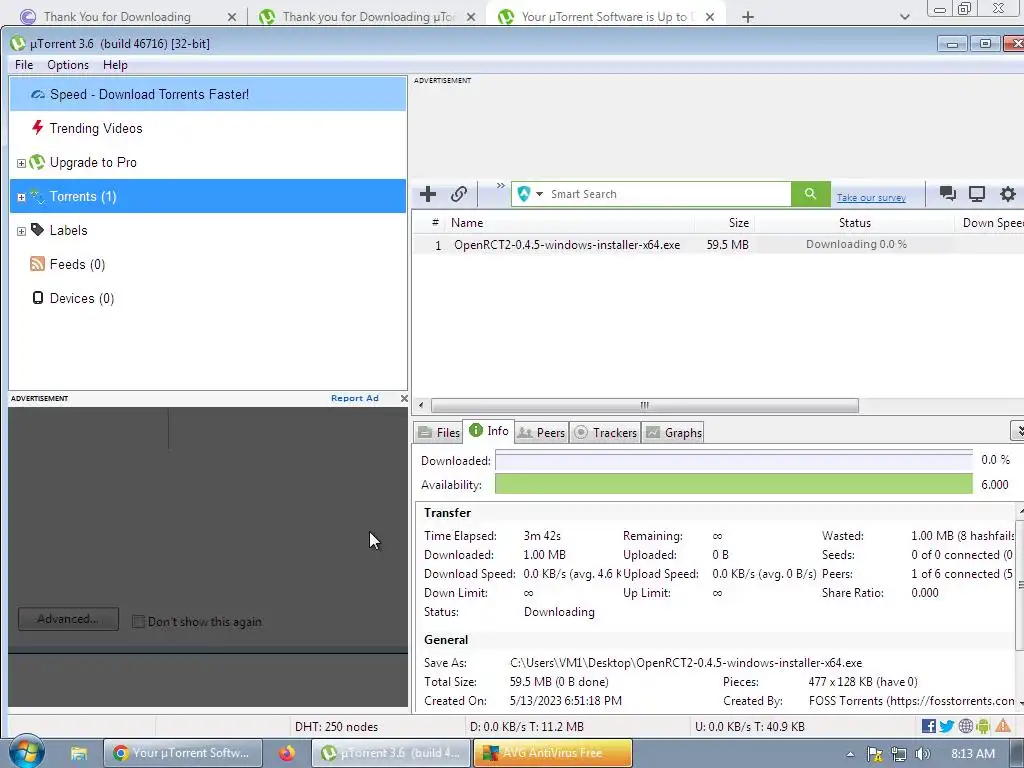
Task: Open AVG AntiVirus Free taskbar button
Action: pyautogui.click(x=552, y=753)
